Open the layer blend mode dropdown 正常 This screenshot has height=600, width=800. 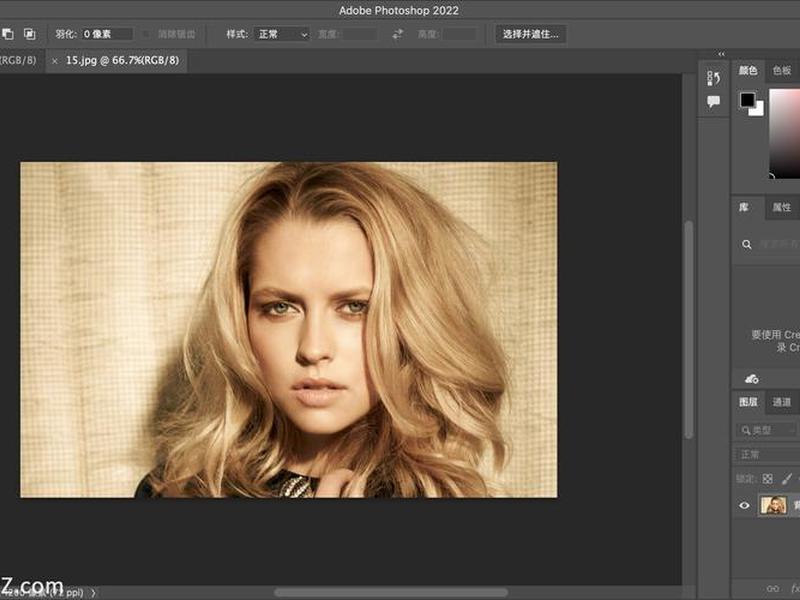pyautogui.click(x=767, y=454)
